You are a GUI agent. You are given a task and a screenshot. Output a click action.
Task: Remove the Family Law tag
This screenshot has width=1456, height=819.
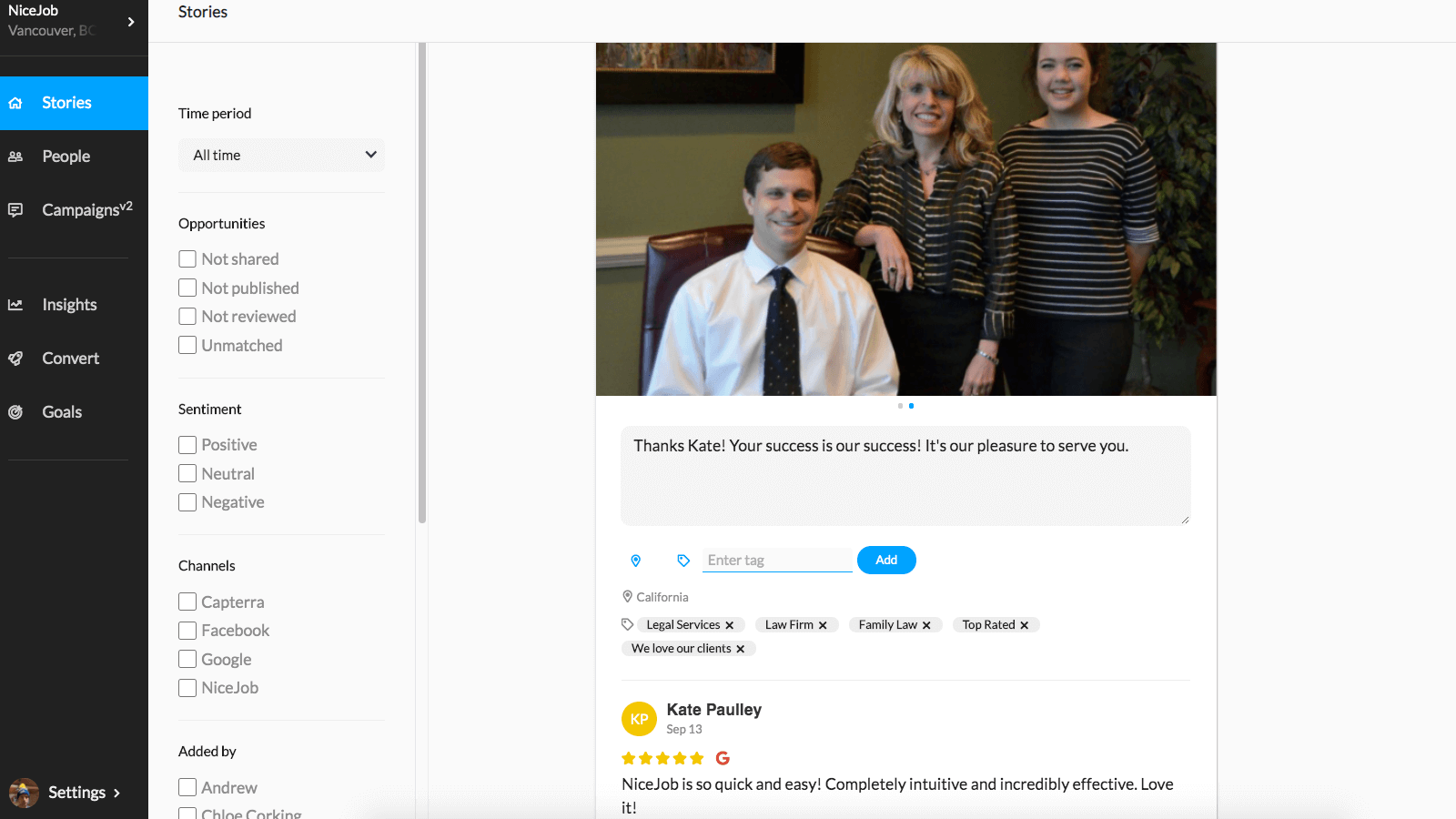[x=926, y=625]
